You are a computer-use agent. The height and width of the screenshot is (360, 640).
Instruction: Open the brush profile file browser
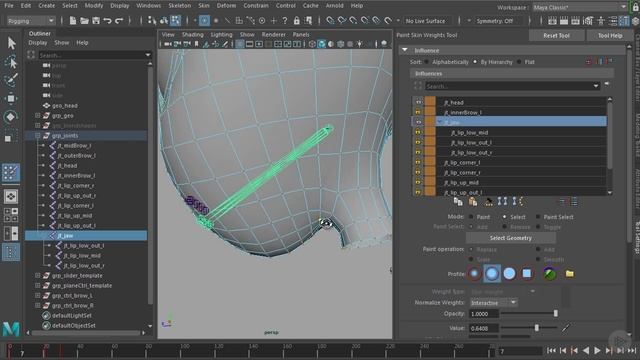pyautogui.click(x=569, y=273)
